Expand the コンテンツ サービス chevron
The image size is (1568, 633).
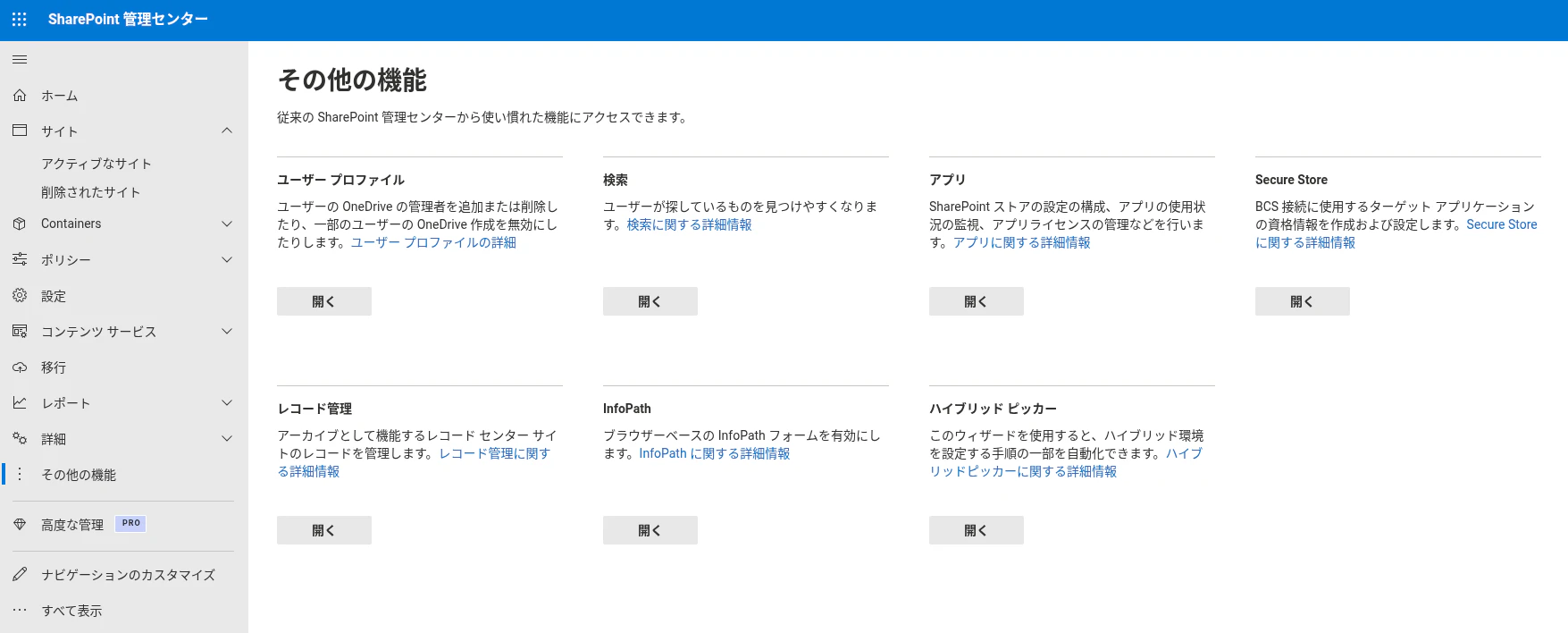(227, 331)
